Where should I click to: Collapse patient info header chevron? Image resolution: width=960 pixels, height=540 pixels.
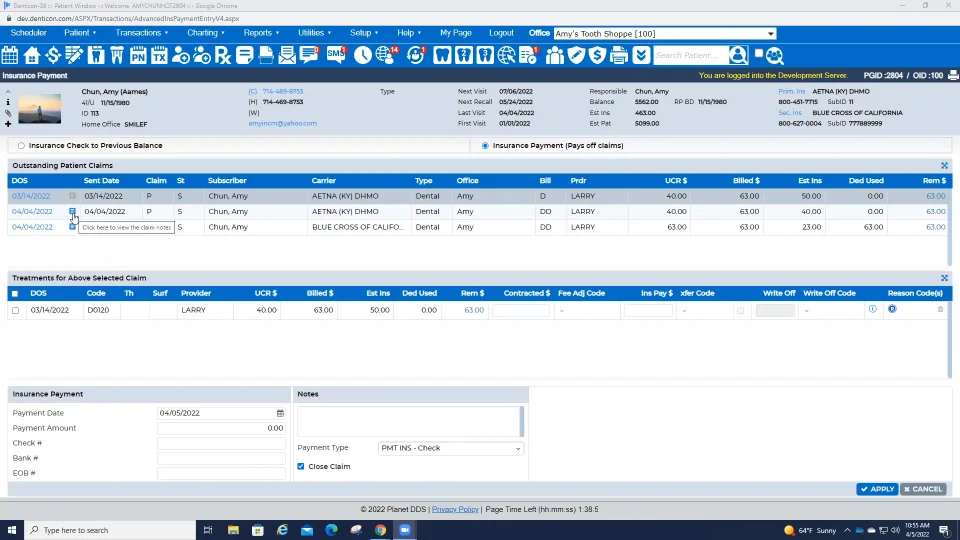pyautogui.click(x=8, y=92)
